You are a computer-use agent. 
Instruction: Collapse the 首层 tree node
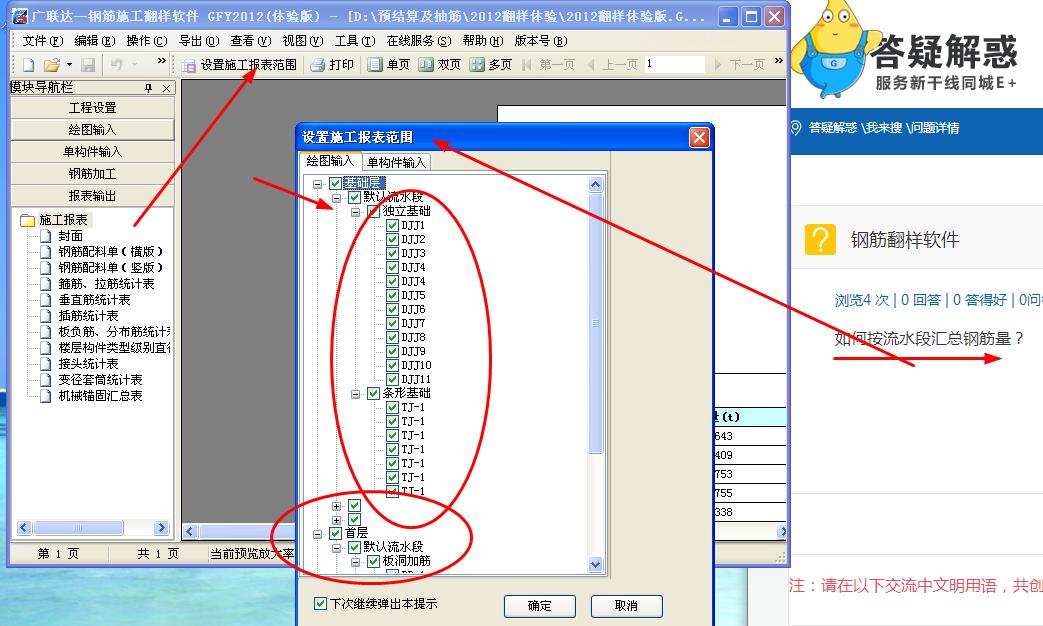317,534
